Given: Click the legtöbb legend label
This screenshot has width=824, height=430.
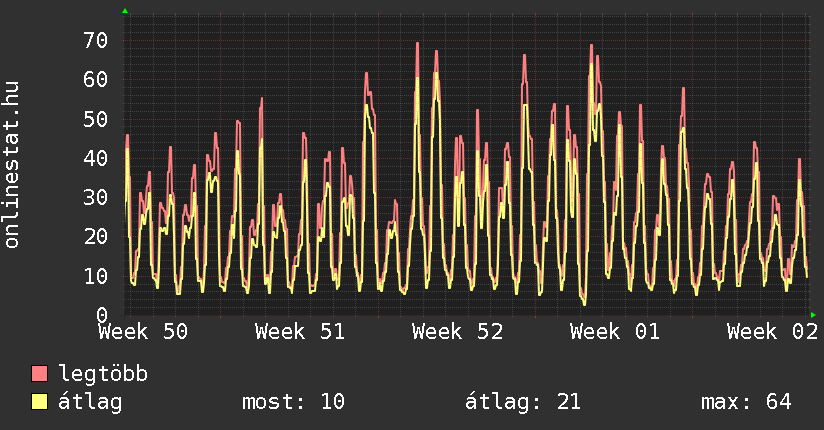Looking at the screenshot, I should 103,374.
